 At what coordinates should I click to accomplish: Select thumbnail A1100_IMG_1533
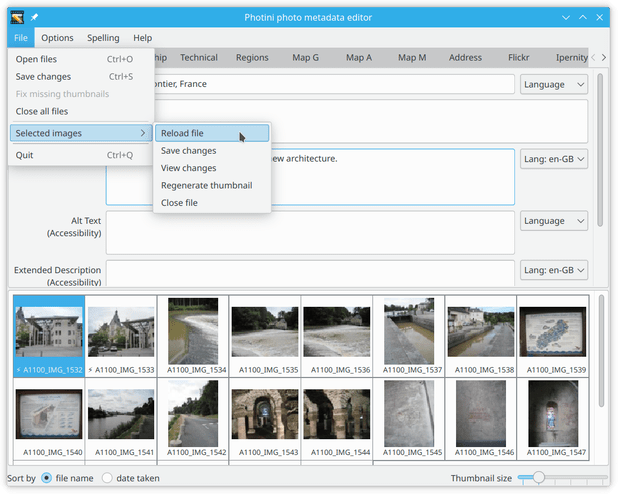[x=121, y=336]
